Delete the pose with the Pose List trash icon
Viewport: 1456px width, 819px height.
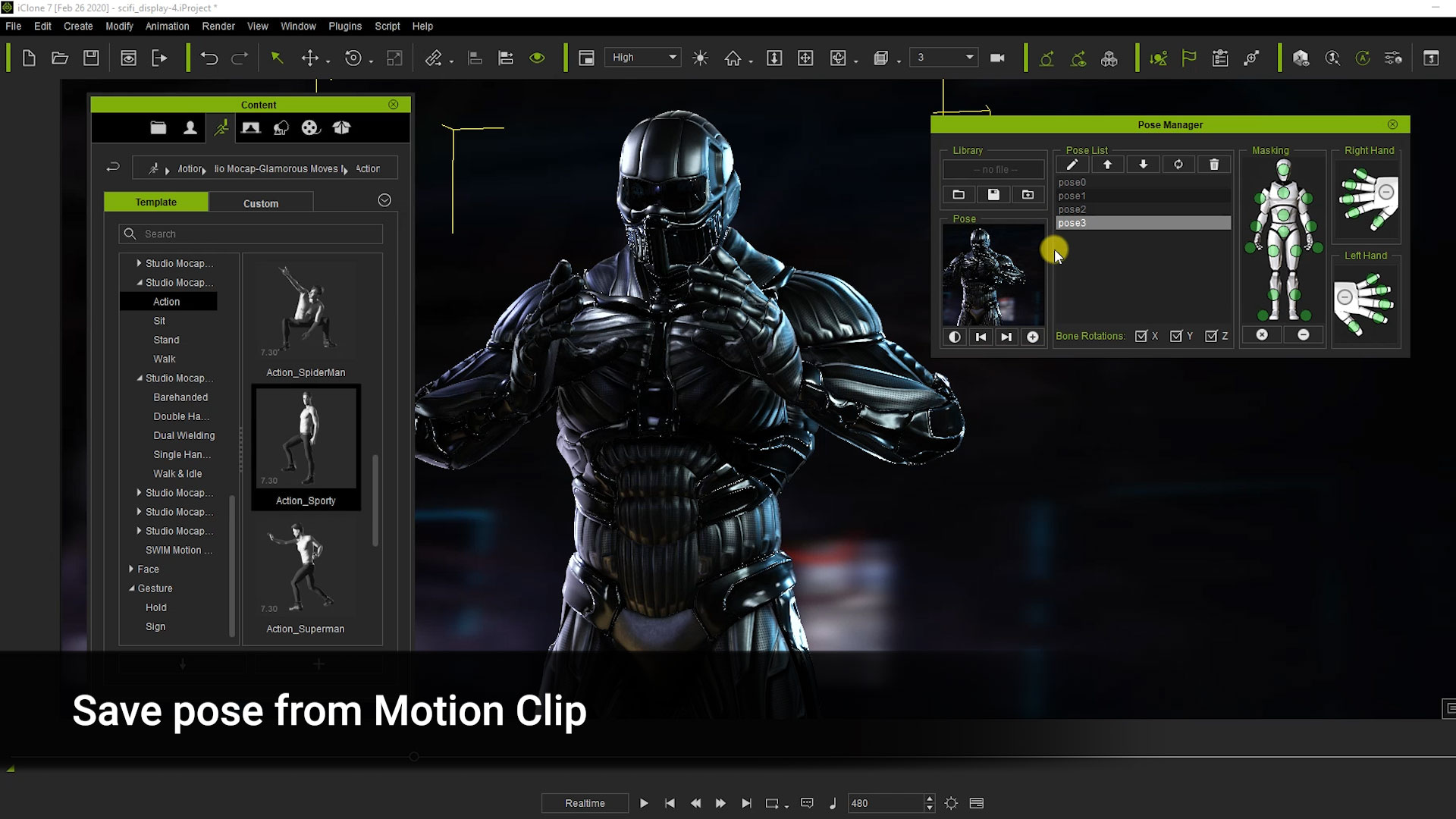coord(1213,165)
